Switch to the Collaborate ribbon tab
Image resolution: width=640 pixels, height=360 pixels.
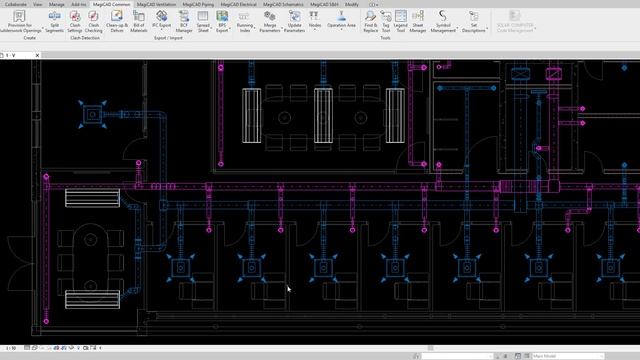[16, 4]
